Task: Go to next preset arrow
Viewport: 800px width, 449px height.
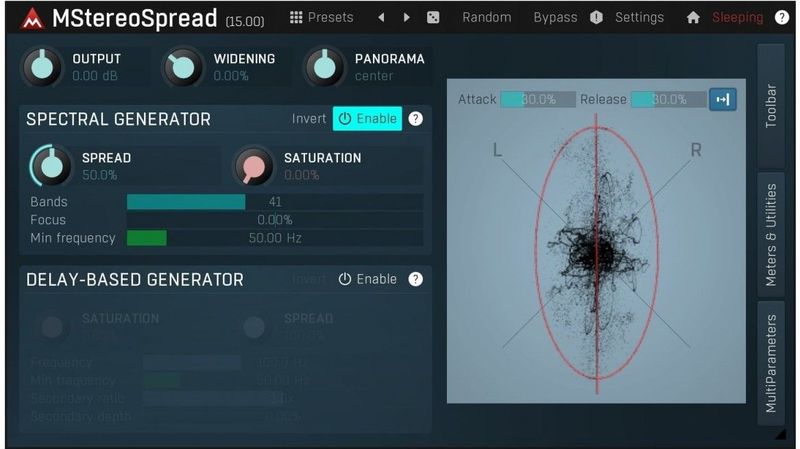Action: (407, 17)
